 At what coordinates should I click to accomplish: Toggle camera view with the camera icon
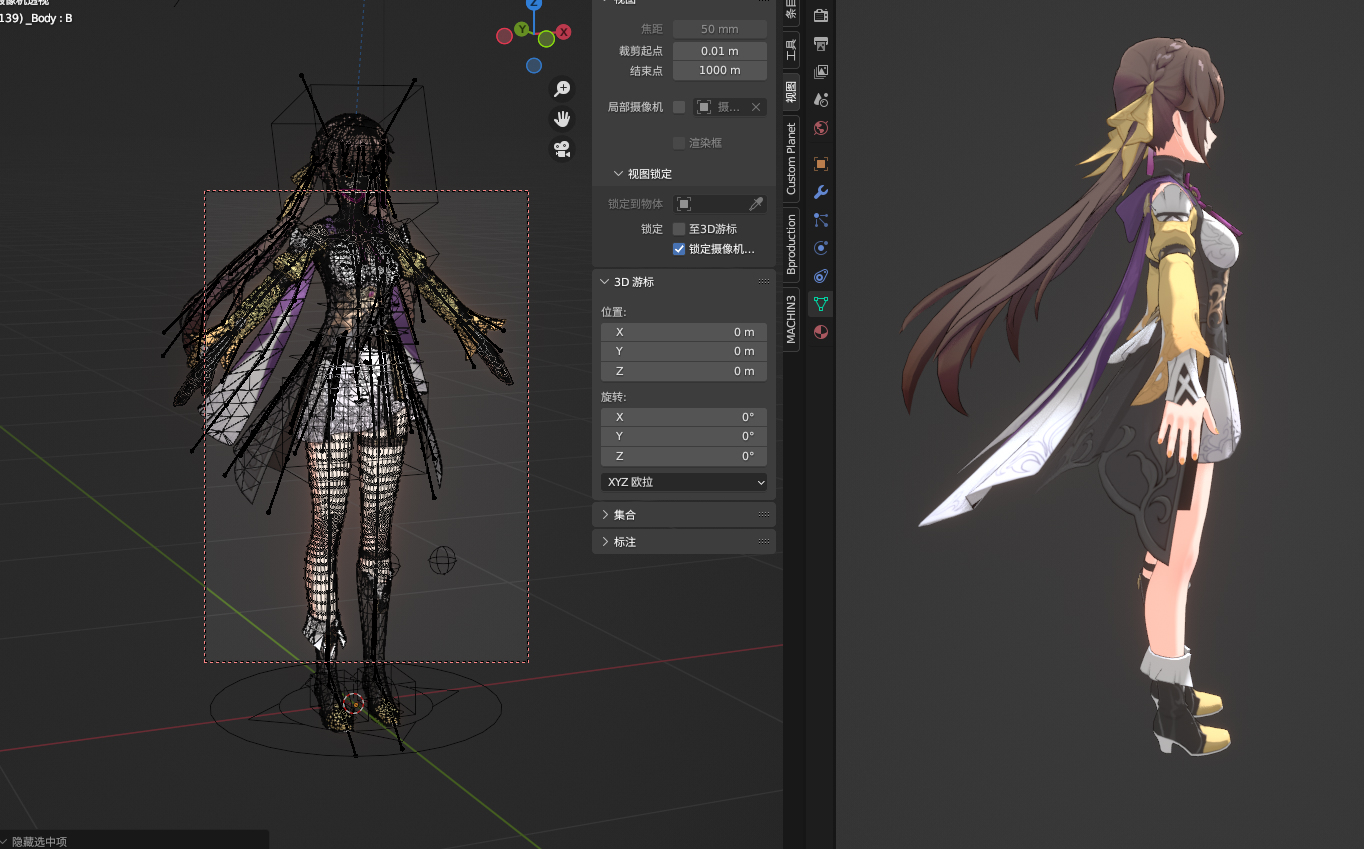[562, 149]
